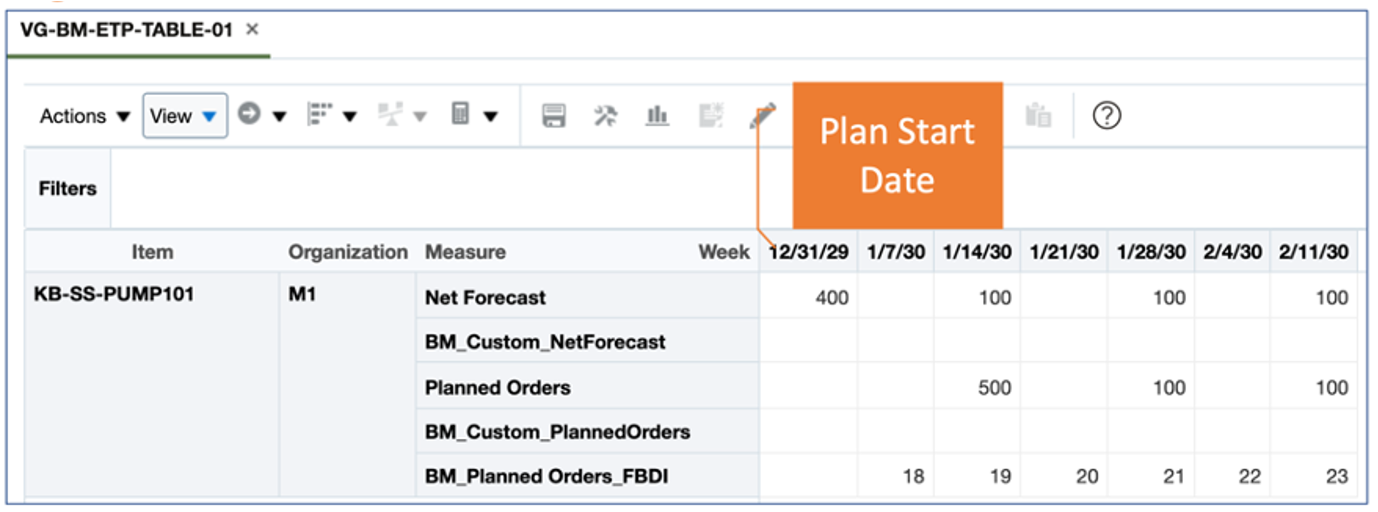Open the bar chart graph icon
Screen dimensions: 1378x512
(x=657, y=116)
